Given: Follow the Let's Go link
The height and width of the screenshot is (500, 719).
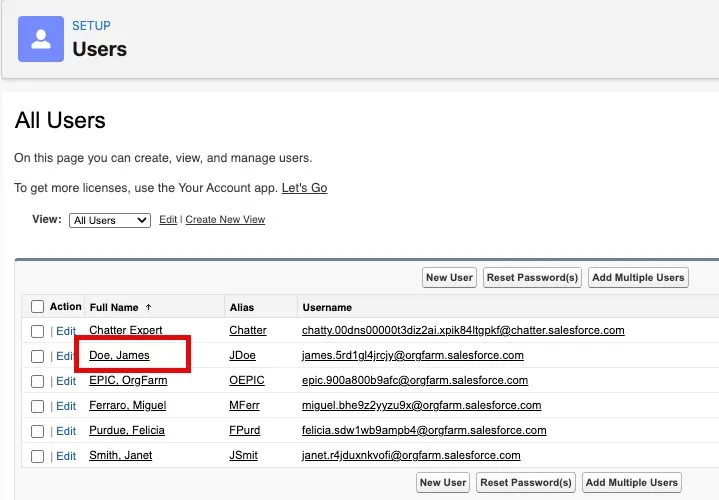Looking at the screenshot, I should point(304,188).
